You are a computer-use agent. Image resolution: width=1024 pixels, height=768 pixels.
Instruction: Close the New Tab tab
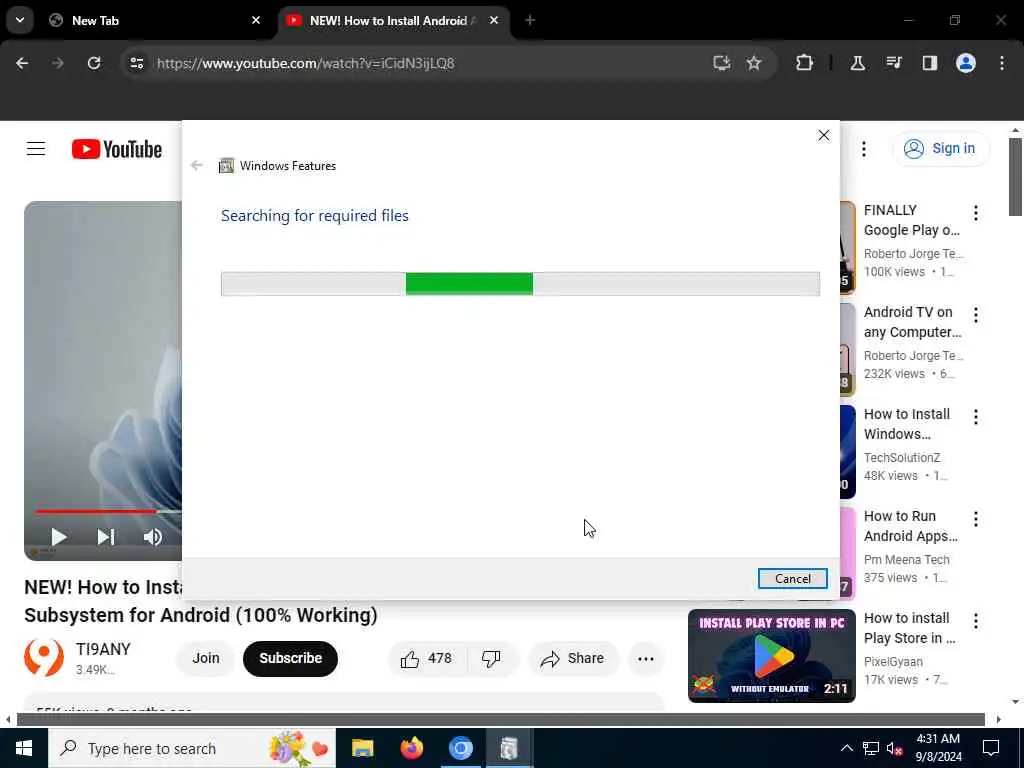[x=256, y=21]
